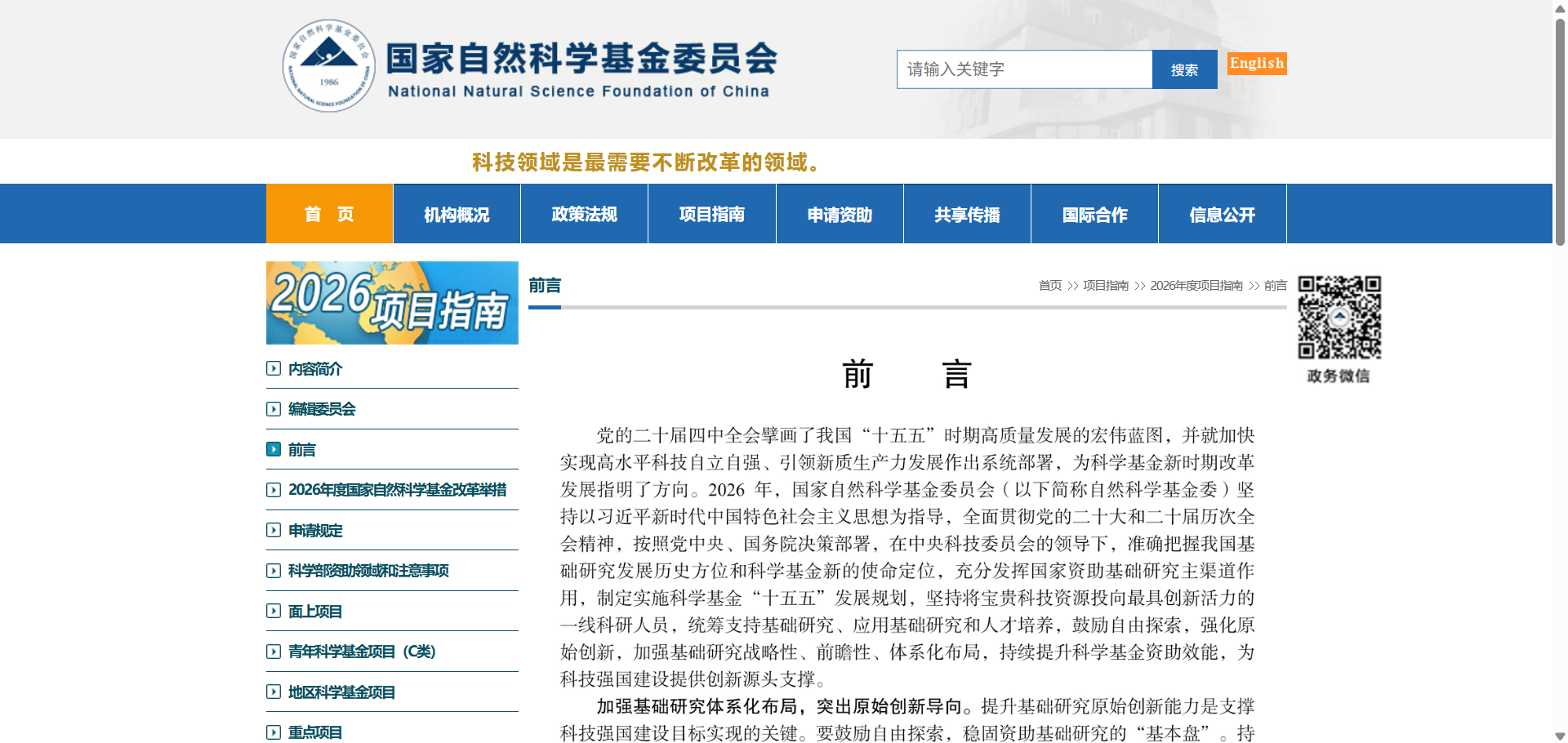Open the 项目指南 navigation menu
The width and height of the screenshot is (1568, 743).
pos(711,214)
